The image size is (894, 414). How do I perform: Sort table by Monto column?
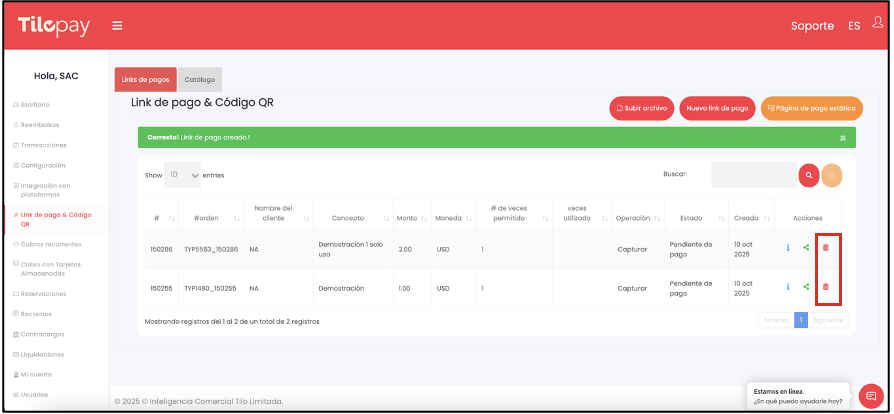tap(408, 217)
